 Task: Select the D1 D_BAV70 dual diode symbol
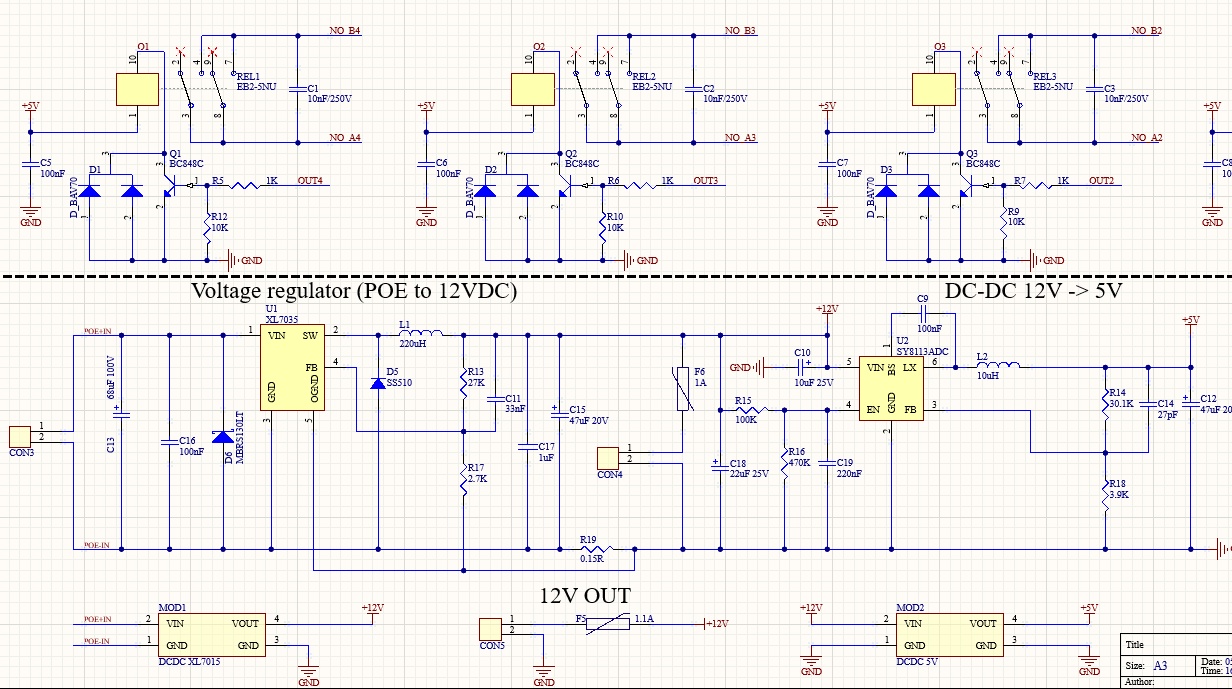[x=110, y=191]
